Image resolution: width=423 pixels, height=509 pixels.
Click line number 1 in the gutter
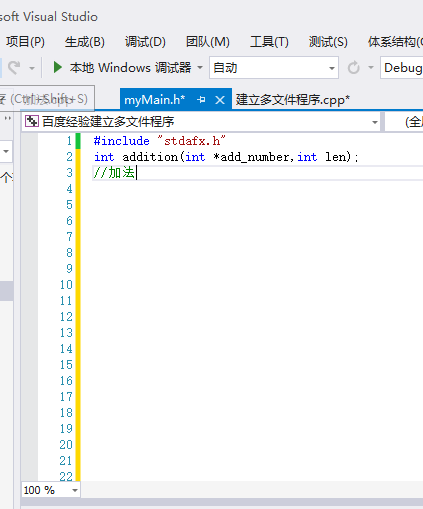tap(69, 141)
